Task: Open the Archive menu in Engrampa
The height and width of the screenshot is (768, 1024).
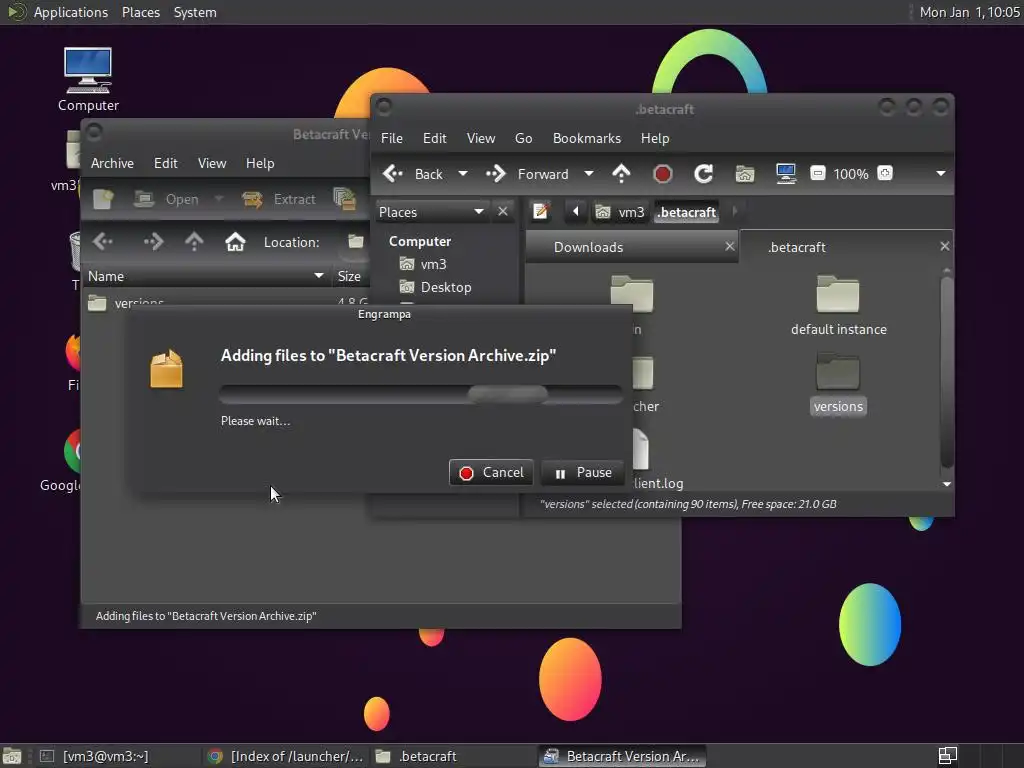Action: click(112, 163)
